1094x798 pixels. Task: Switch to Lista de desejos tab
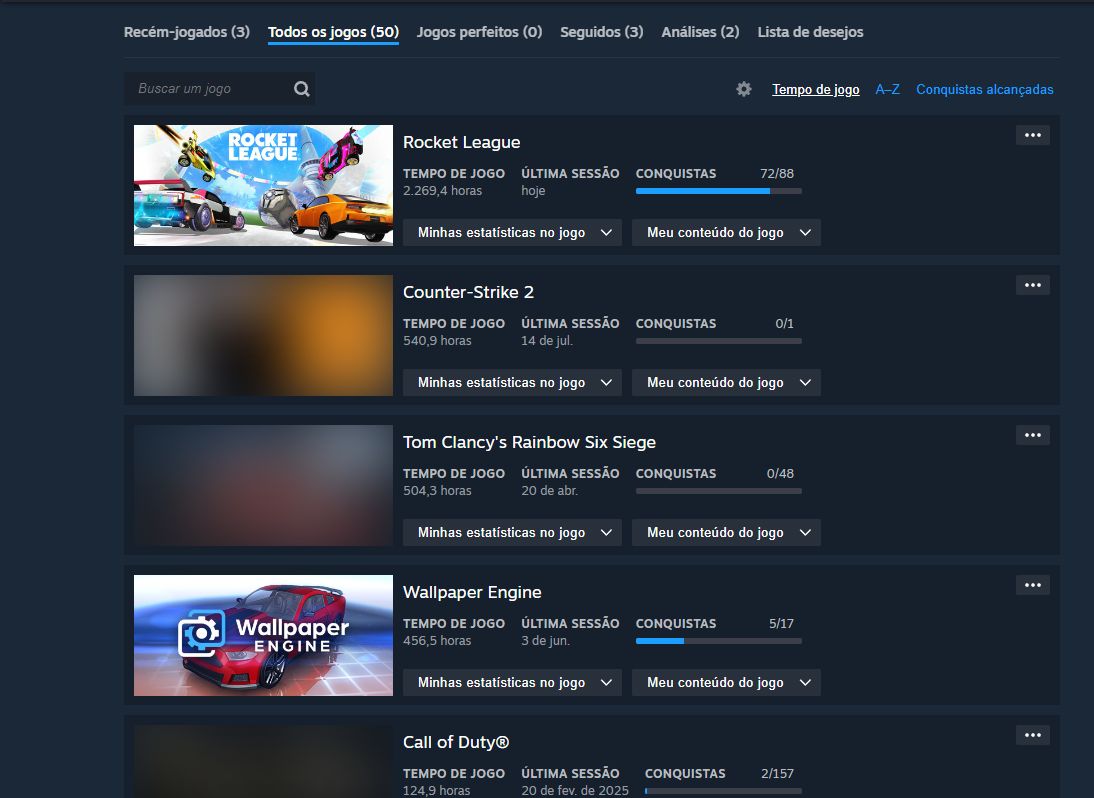(810, 32)
